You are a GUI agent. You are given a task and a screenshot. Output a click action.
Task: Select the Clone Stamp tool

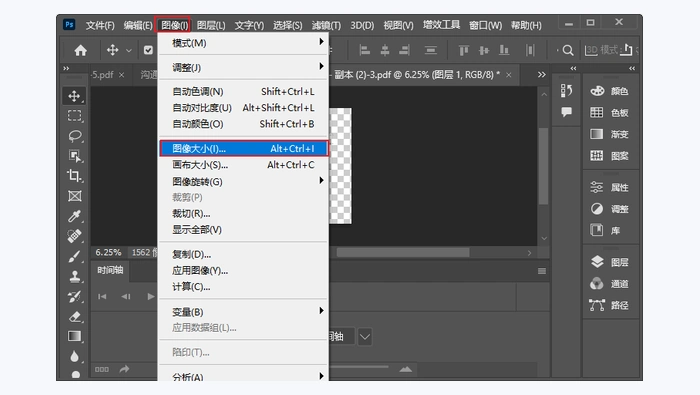point(75,276)
